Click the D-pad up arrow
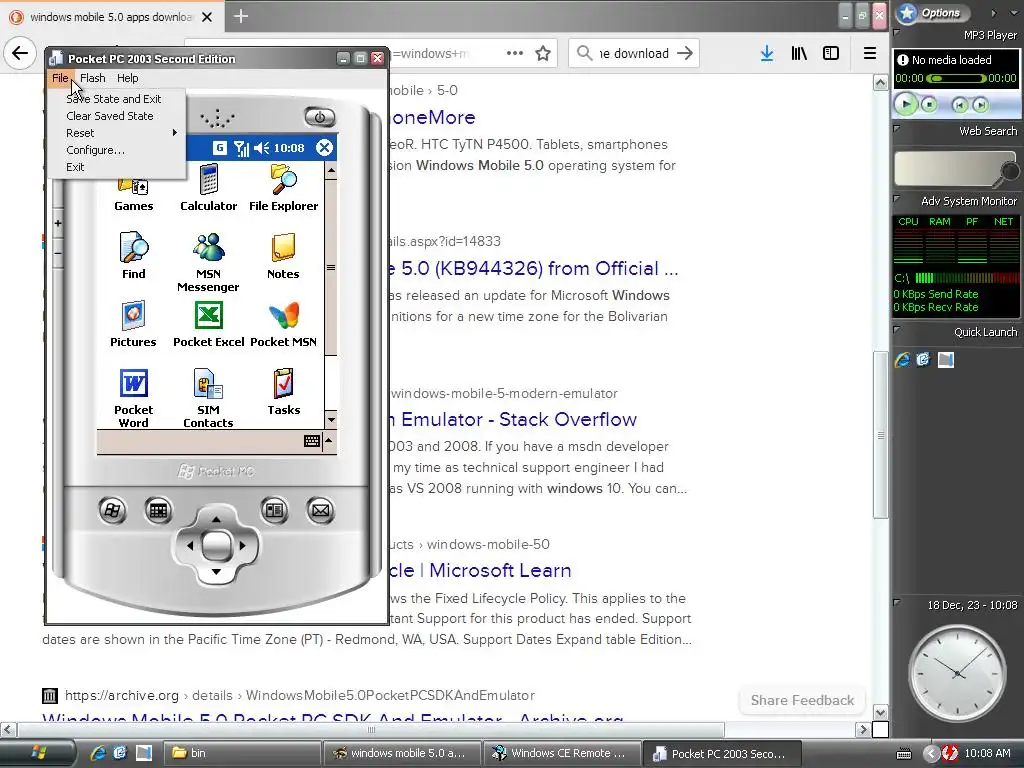Screen dimensions: 1024x768 (216, 519)
